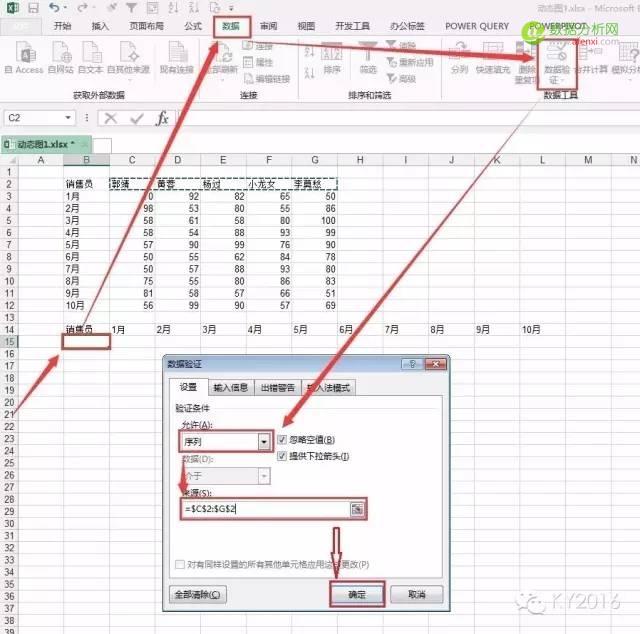The image size is (640, 634).
Task: Toggle the 提供下拉箭头 checkbox
Action: click(x=282, y=456)
